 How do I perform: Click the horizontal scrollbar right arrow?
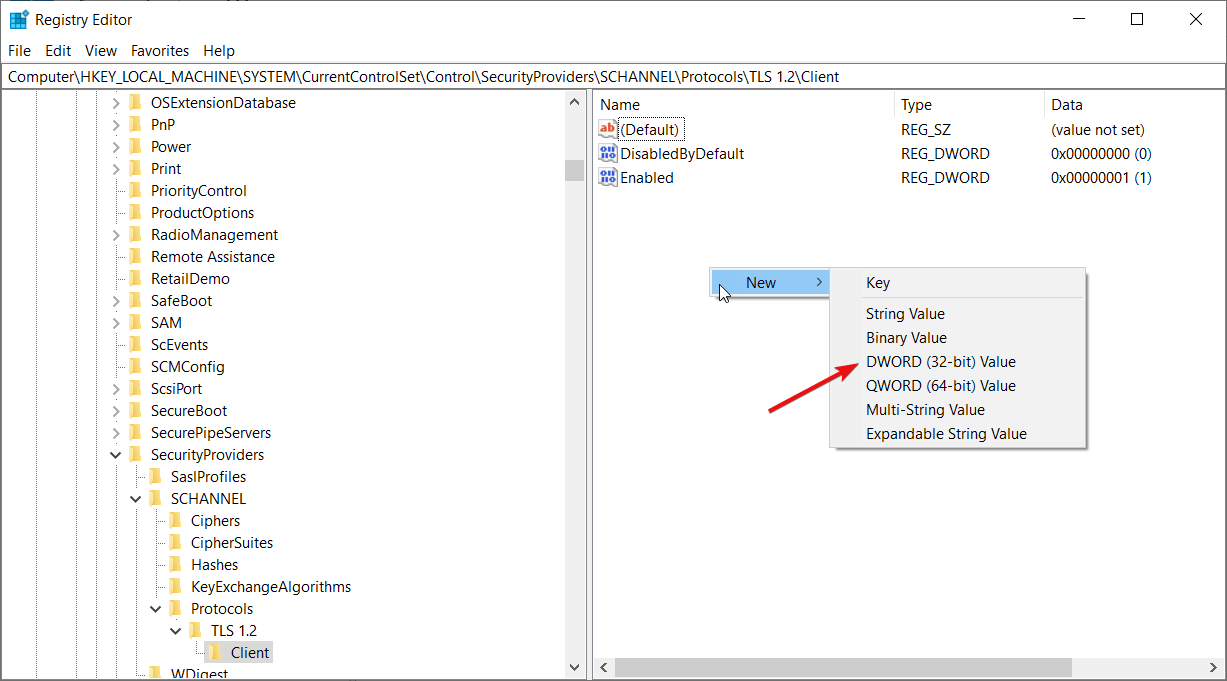click(x=1214, y=666)
